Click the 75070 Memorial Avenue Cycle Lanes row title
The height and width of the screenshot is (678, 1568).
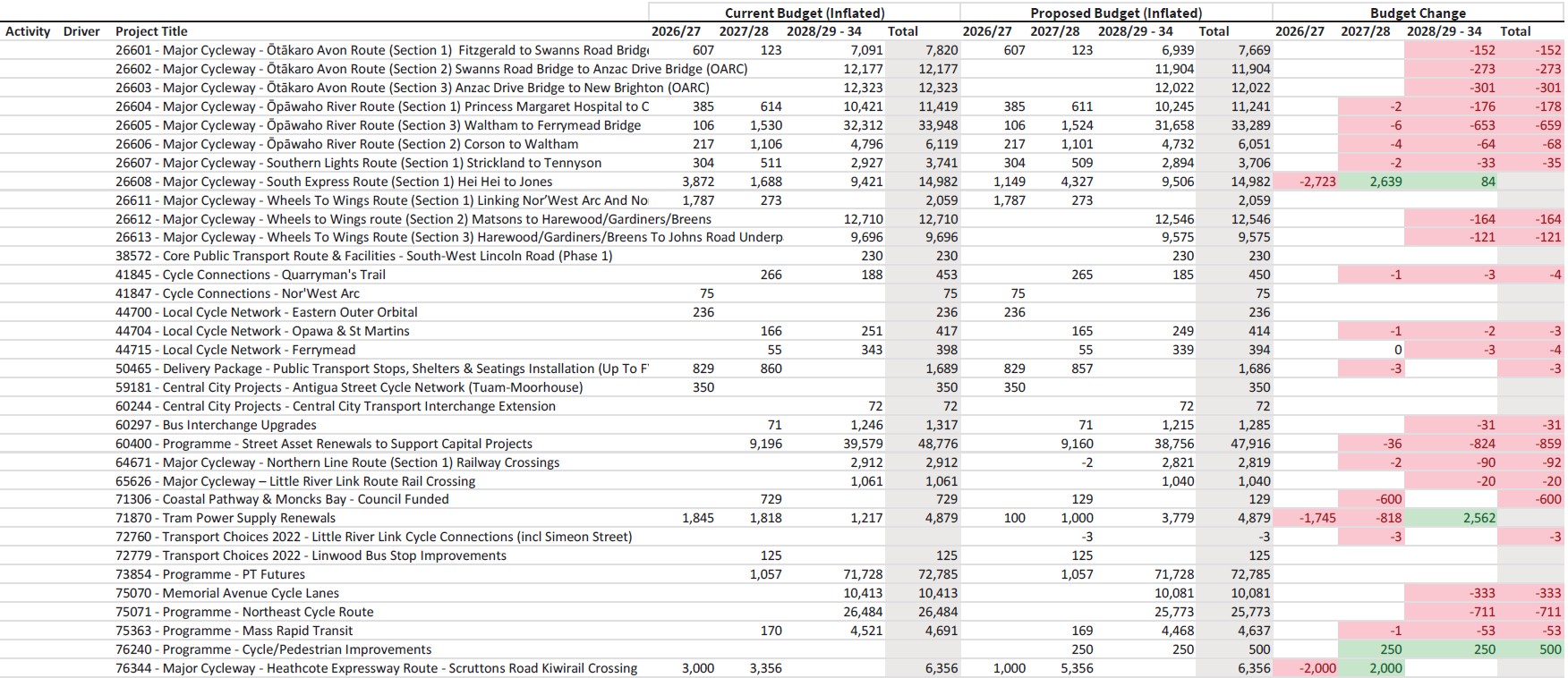[227, 593]
